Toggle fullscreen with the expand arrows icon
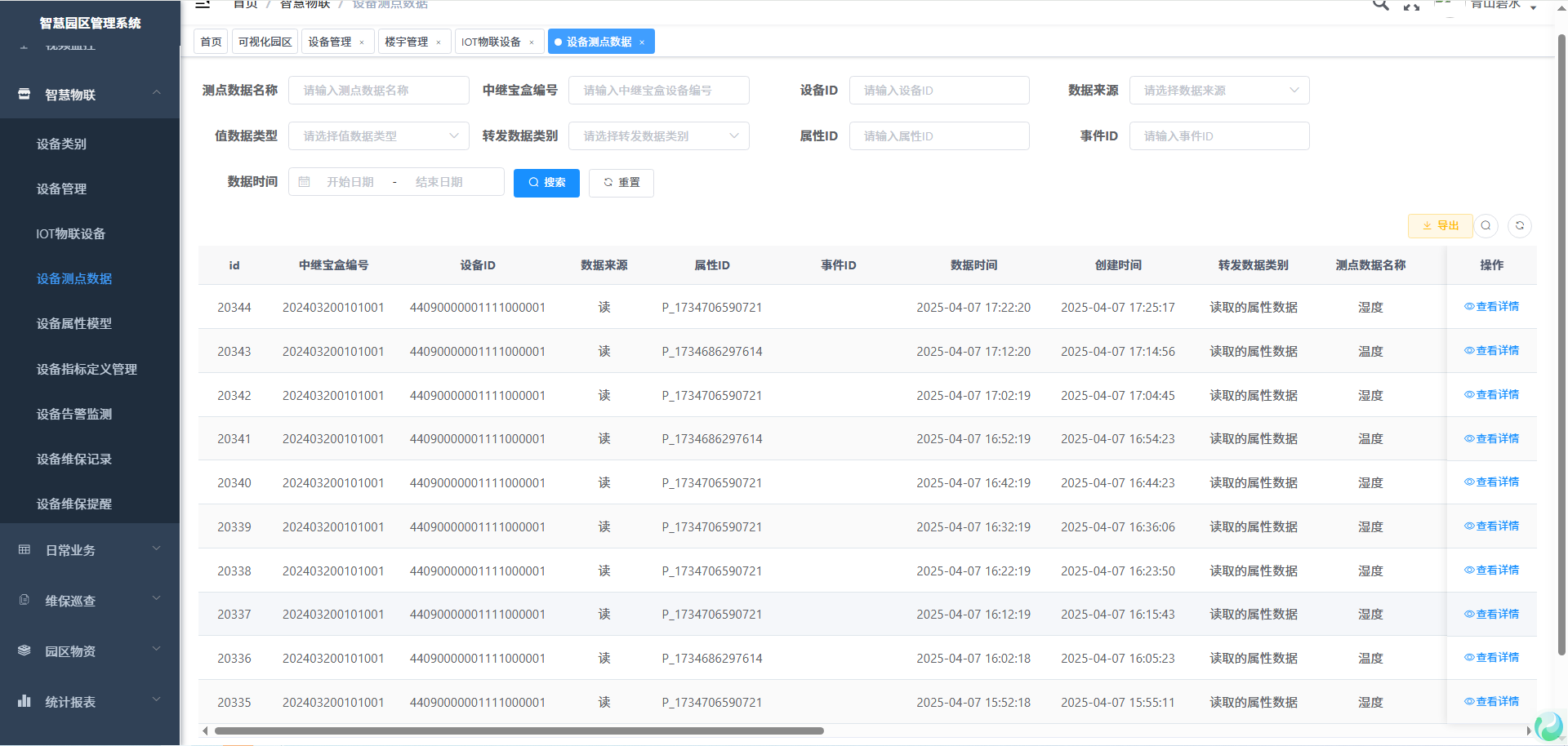 pyautogui.click(x=1411, y=6)
